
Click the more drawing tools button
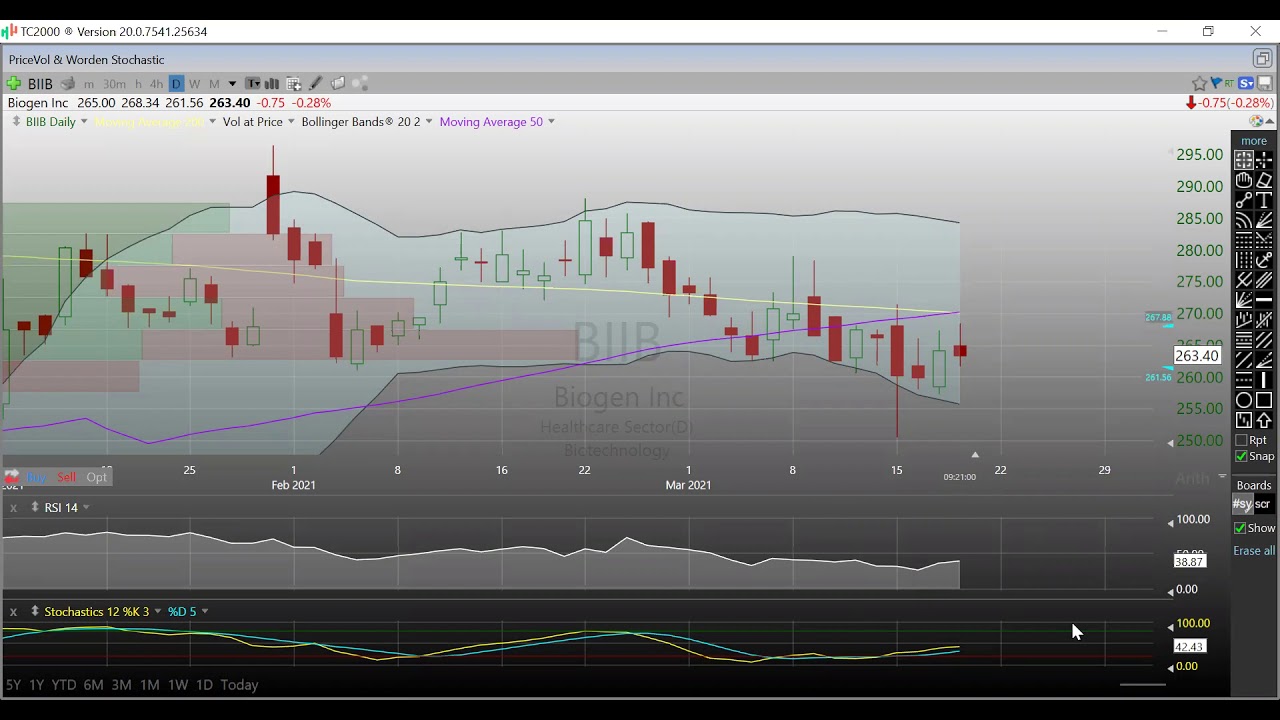pos(1254,141)
